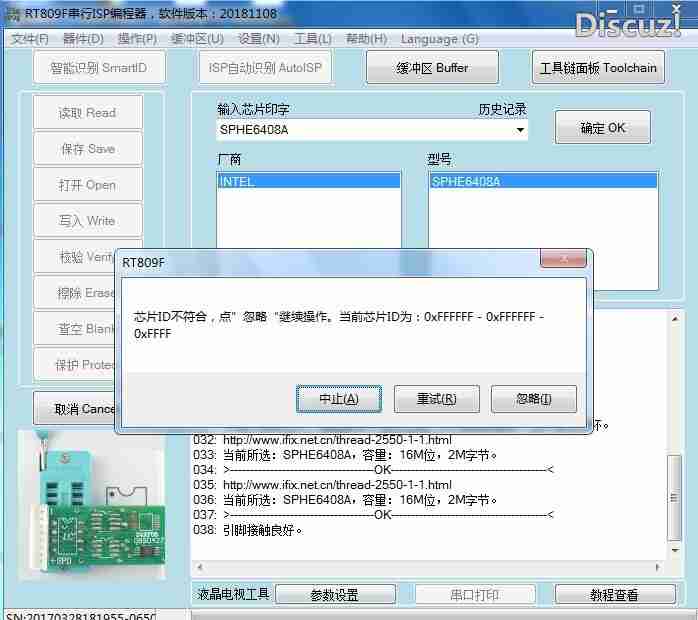The width and height of the screenshot is (698, 620).
Task: Retry with the 重试(R) button
Action: (437, 399)
